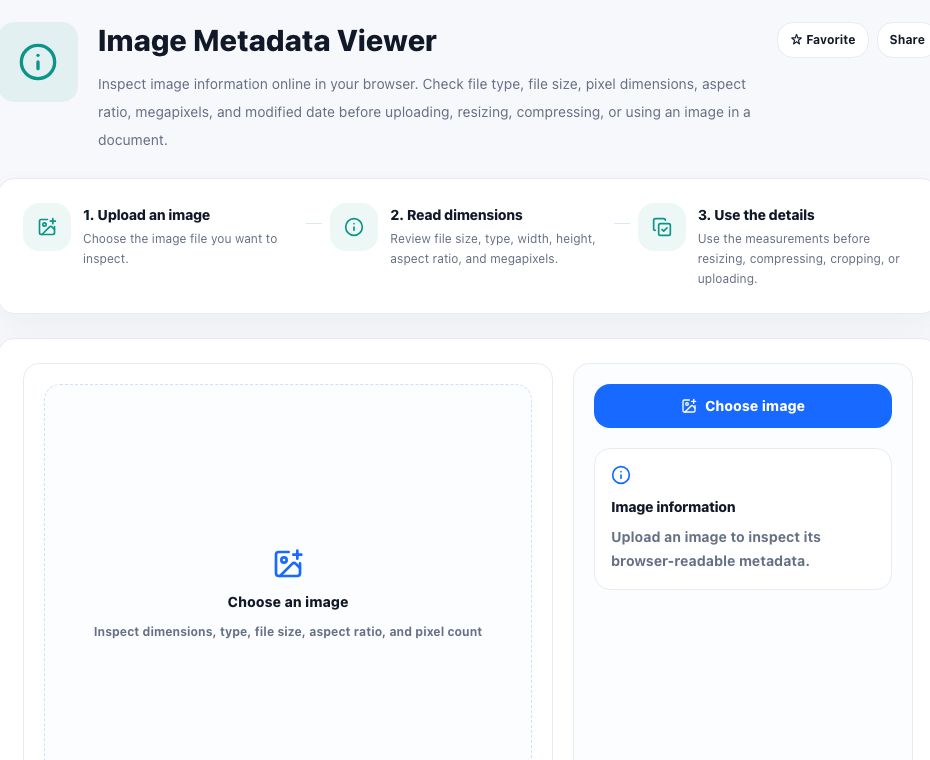Click the Read dimensions step info icon
Viewport: 930px width, 760px height.
pos(354,227)
